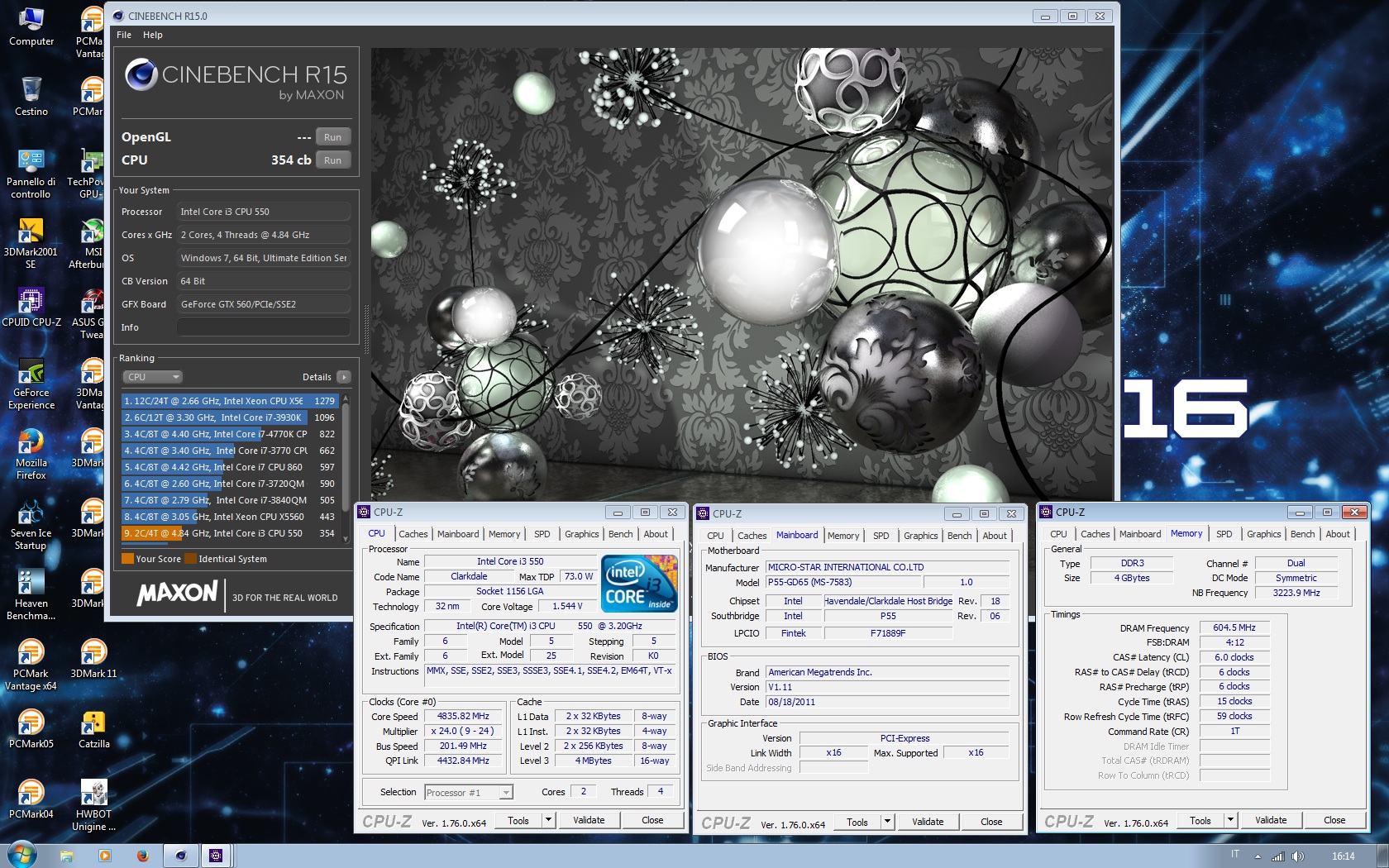The height and width of the screenshot is (868, 1389).
Task: Open HWBOT Unigine desktop icon
Action: 93,806
